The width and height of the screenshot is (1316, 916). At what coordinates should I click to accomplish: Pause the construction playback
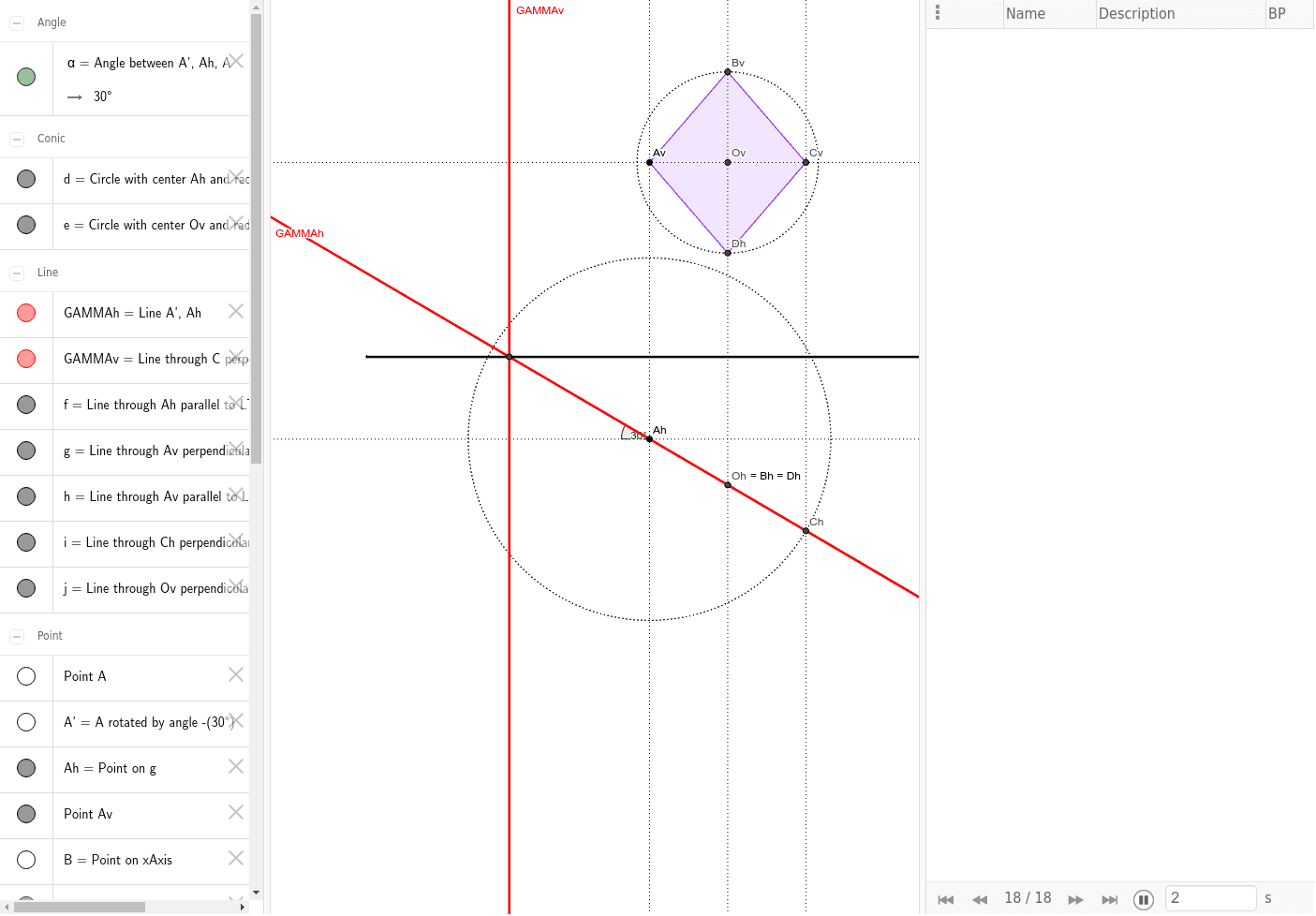pos(1144,899)
